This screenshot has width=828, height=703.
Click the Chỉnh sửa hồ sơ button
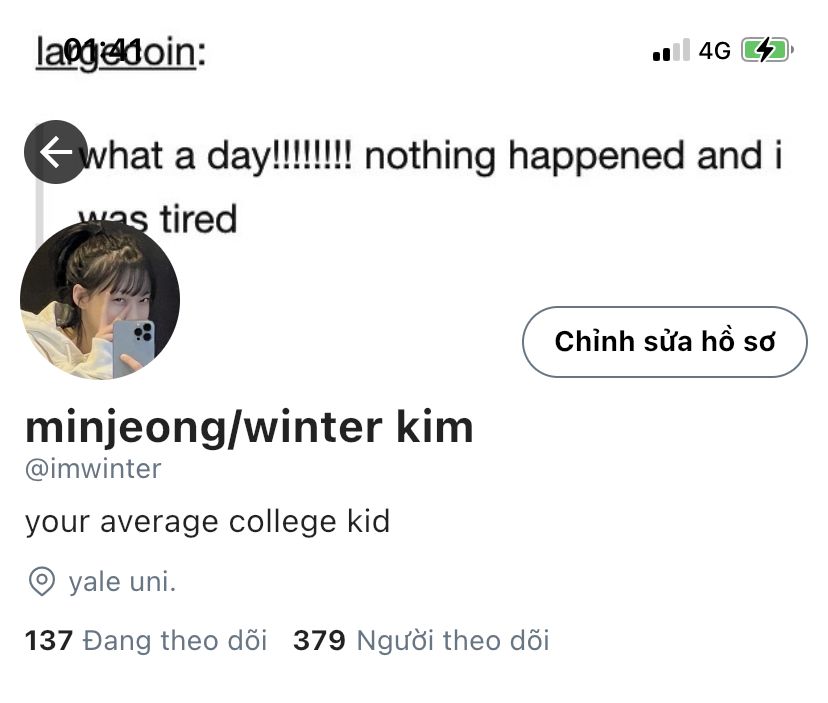click(x=665, y=342)
